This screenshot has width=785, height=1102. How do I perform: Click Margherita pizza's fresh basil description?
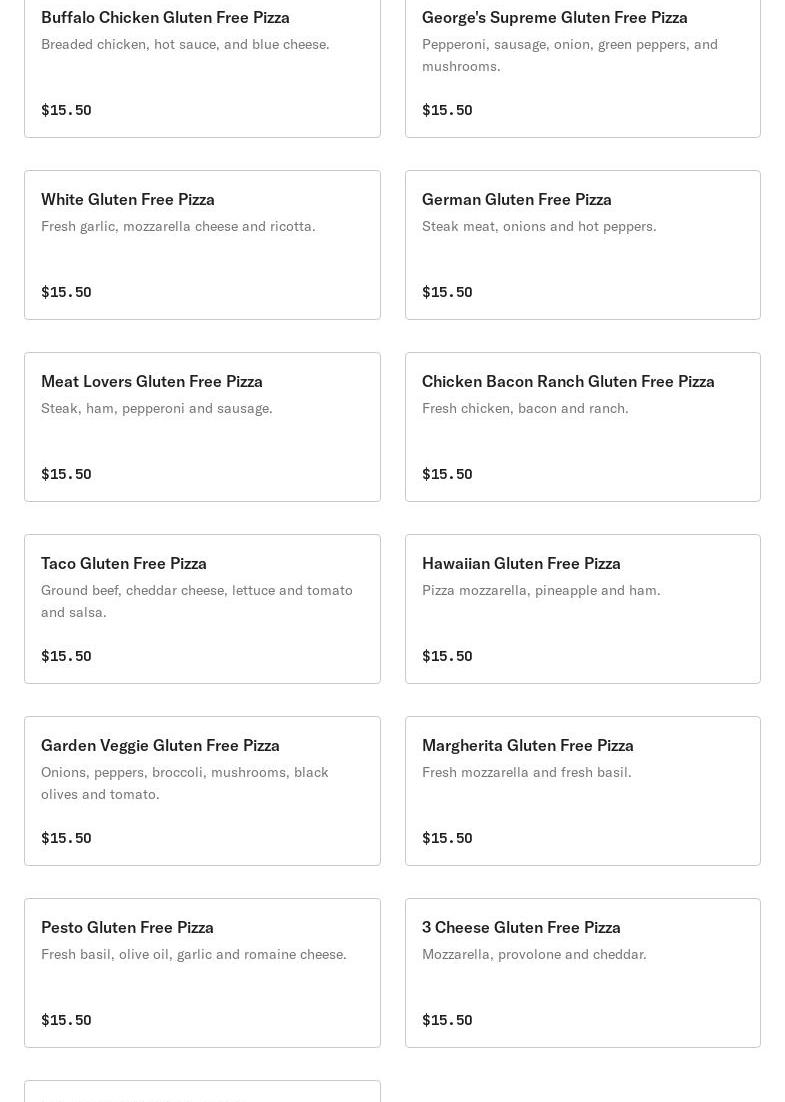pos(526,772)
